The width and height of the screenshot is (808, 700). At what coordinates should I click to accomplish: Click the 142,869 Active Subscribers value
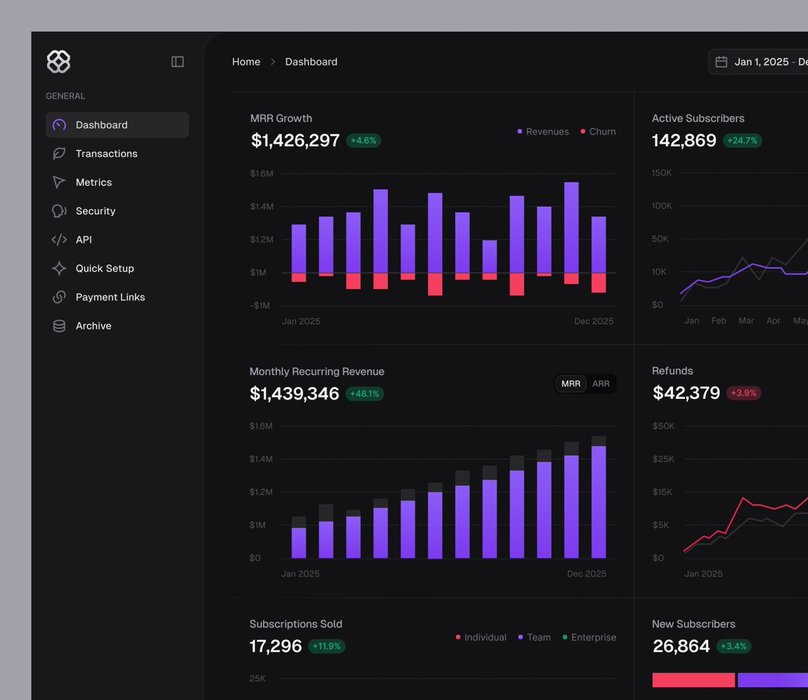click(x=684, y=140)
